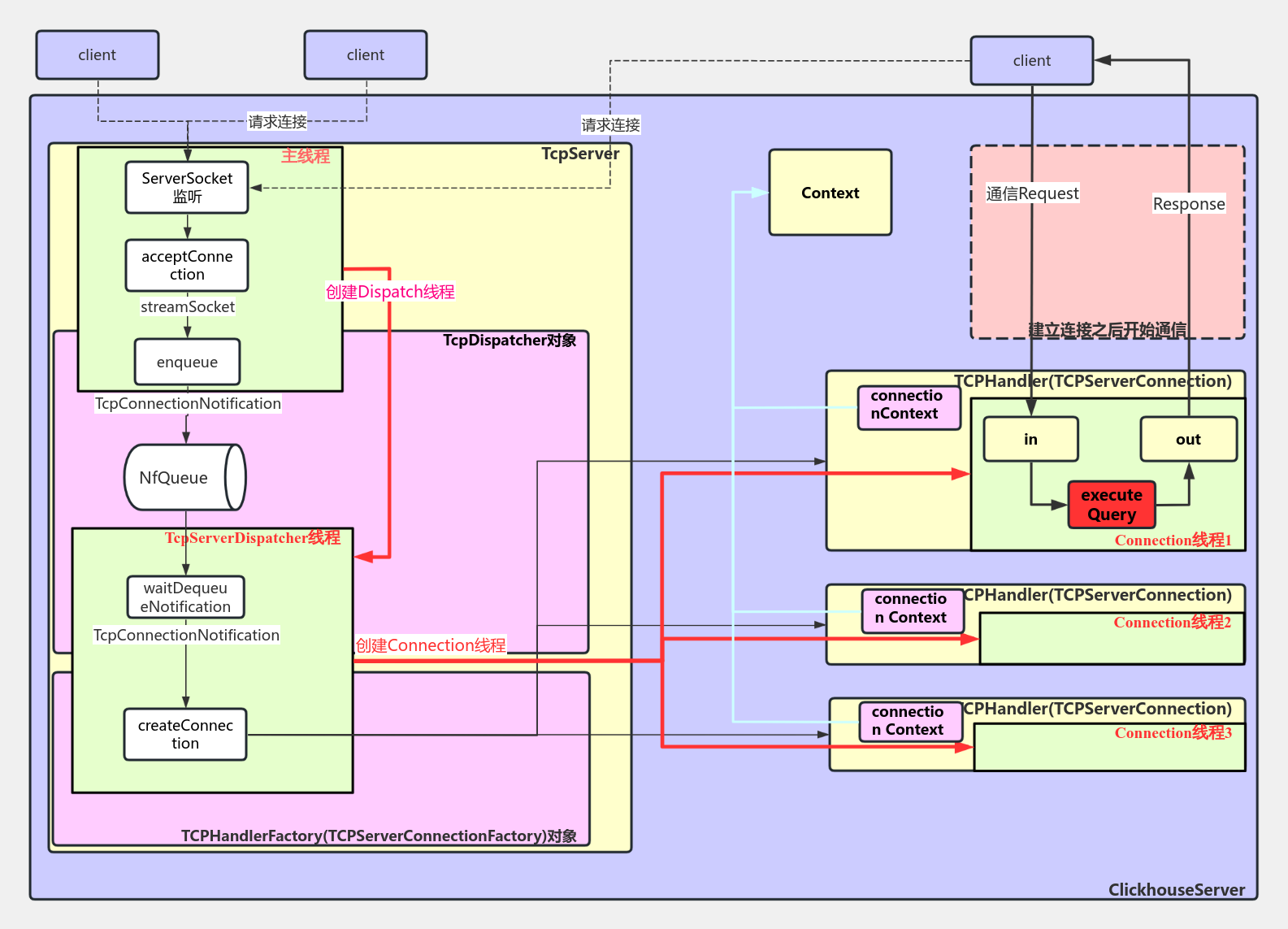Screen dimensions: 1288x929
Task: Click the Connection线程3 label
Action: (x=1173, y=733)
